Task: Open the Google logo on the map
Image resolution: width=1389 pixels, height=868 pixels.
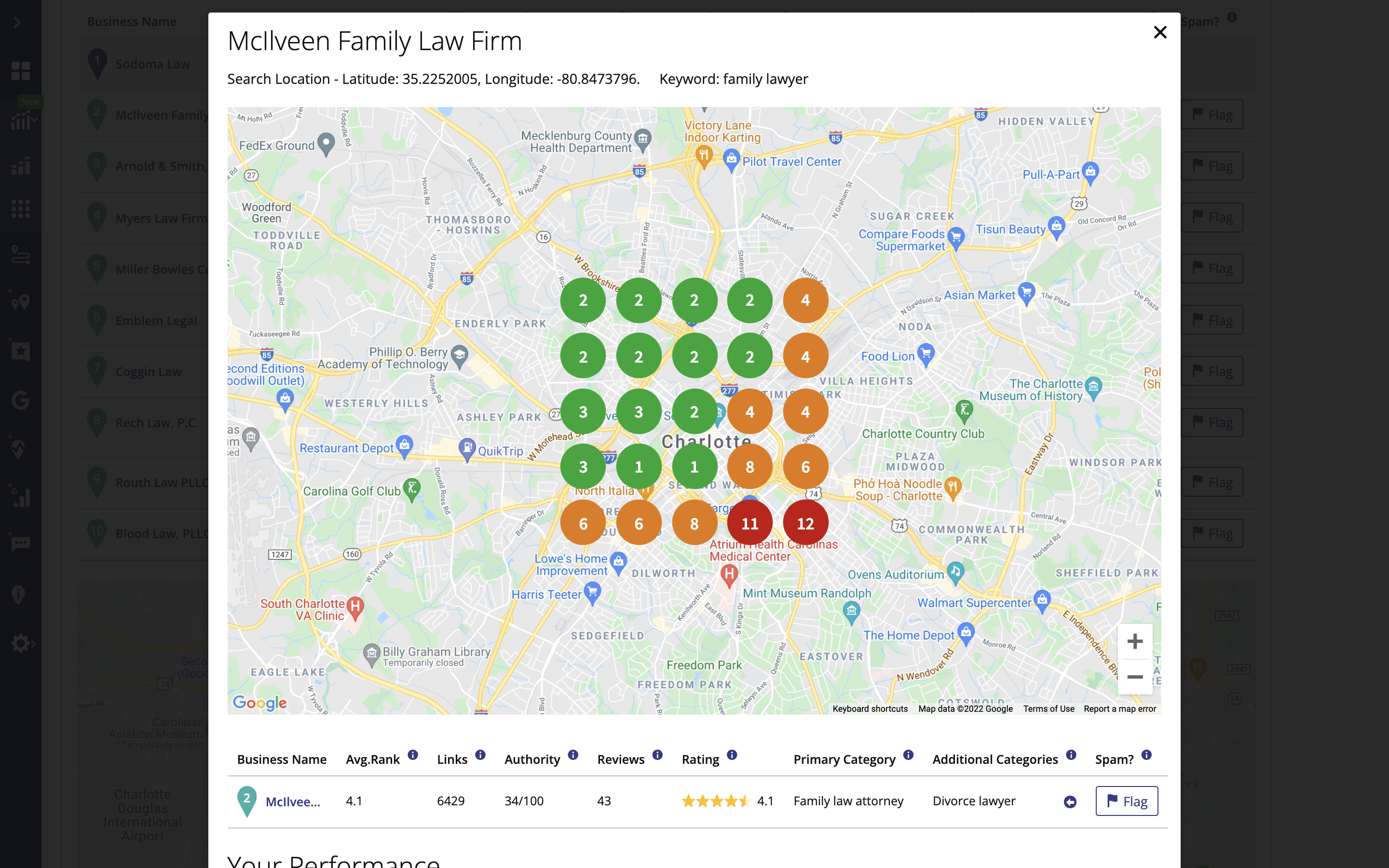Action: (x=260, y=703)
